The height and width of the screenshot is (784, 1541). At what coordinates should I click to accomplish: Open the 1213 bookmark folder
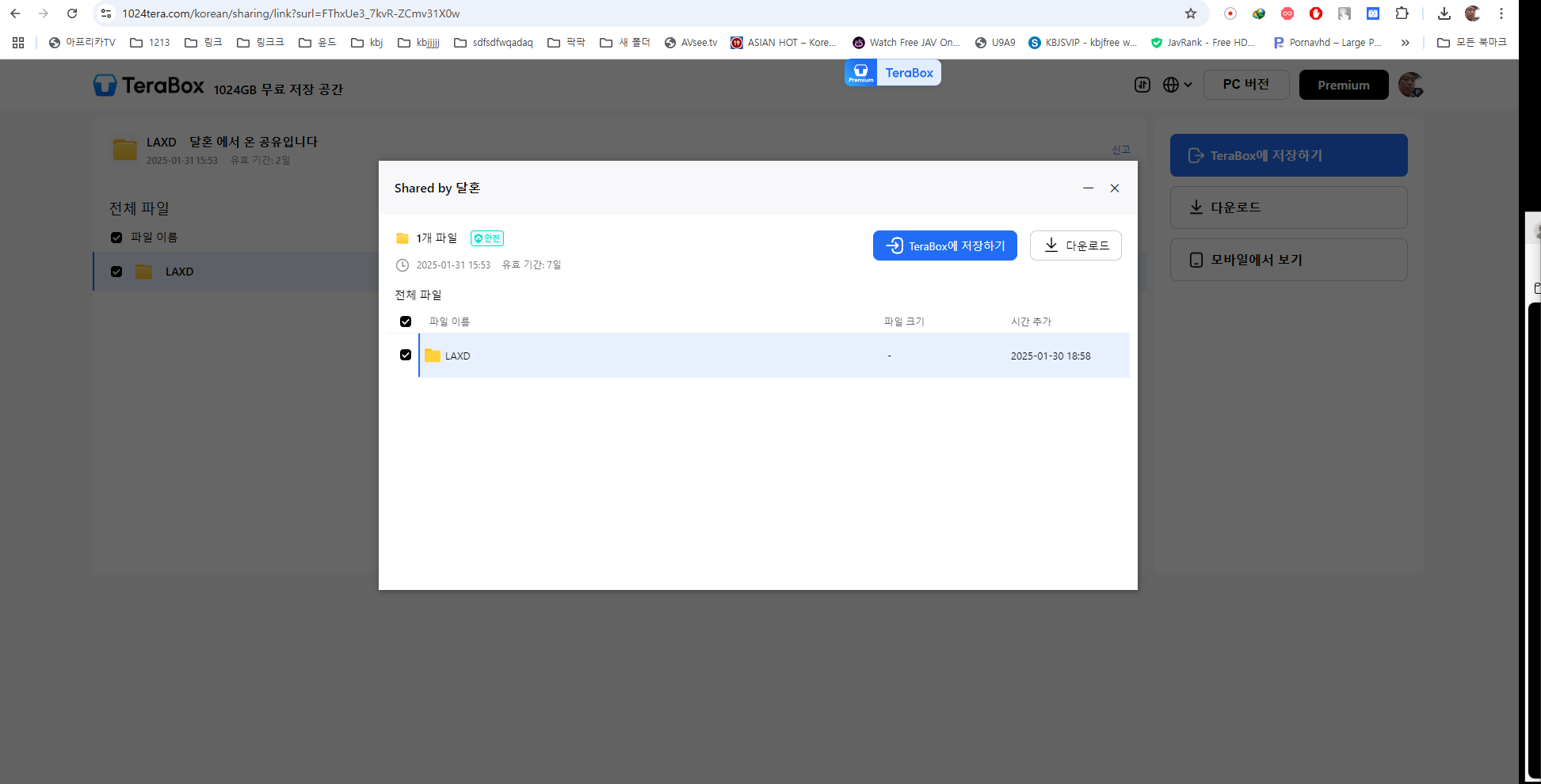point(151,43)
